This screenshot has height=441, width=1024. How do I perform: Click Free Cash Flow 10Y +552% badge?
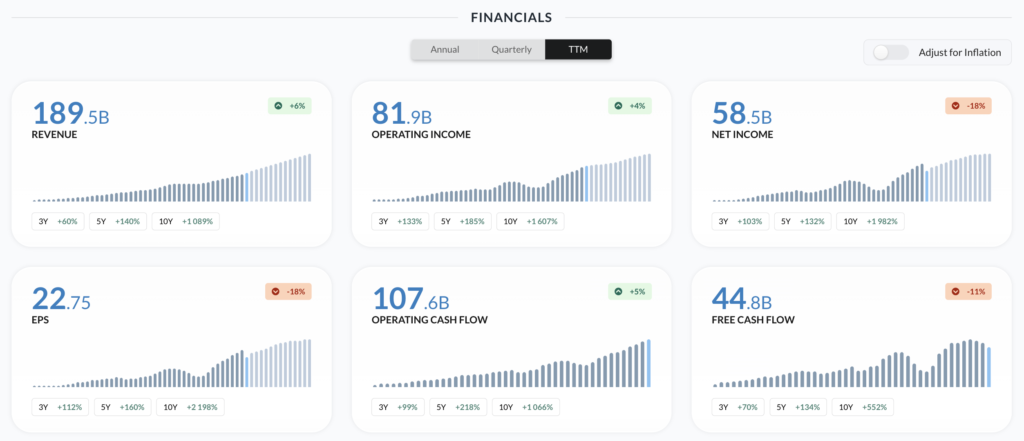866,407
